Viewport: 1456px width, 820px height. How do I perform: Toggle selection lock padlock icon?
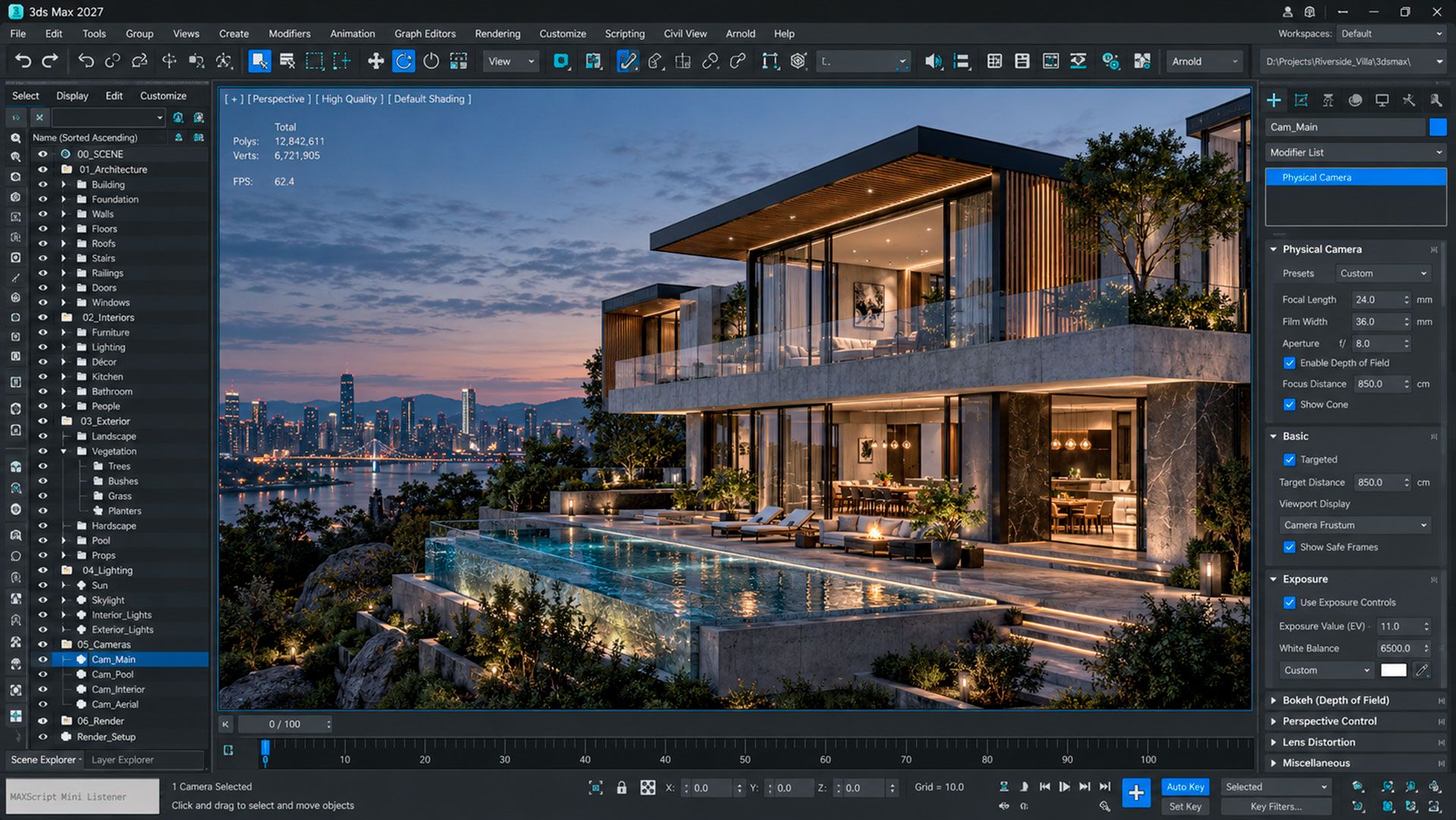(x=622, y=787)
